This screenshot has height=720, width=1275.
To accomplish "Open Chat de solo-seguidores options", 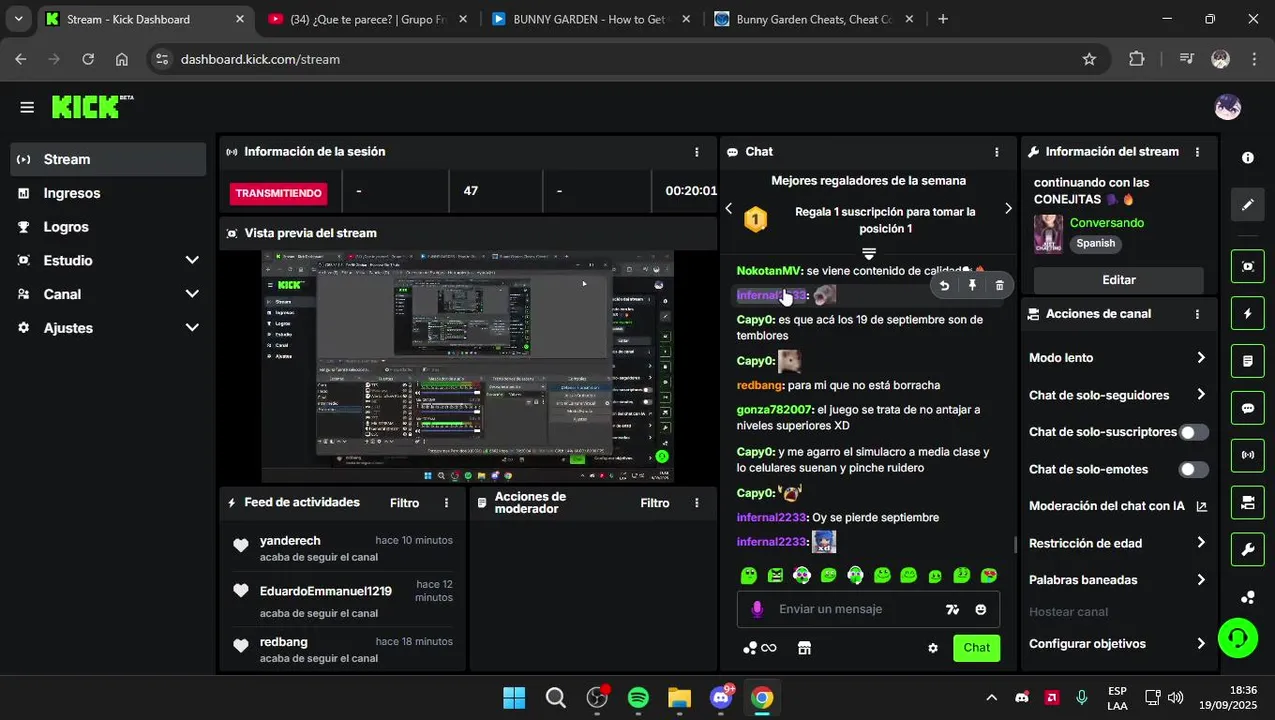I will (x=1118, y=395).
